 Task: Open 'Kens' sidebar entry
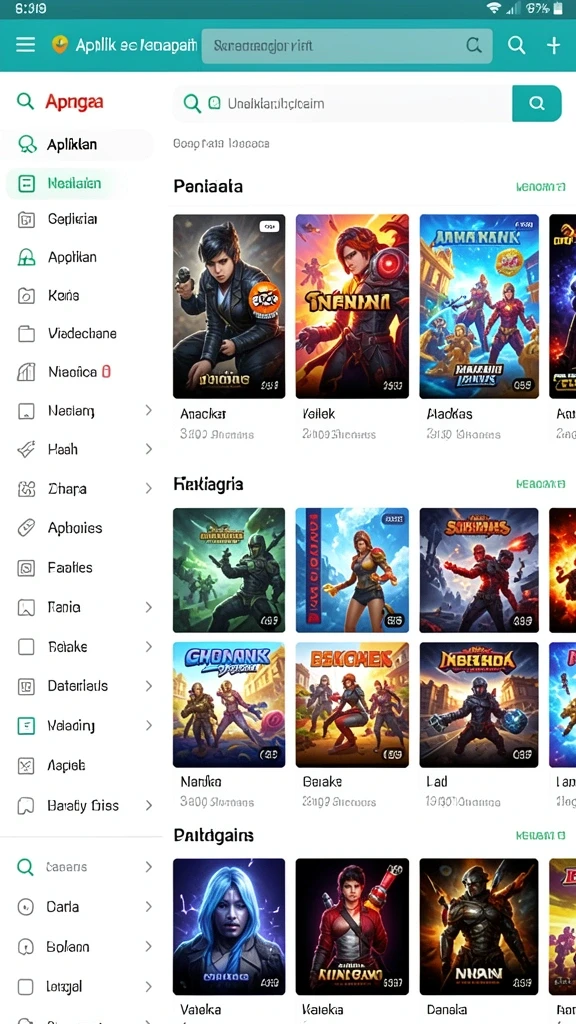point(63,296)
